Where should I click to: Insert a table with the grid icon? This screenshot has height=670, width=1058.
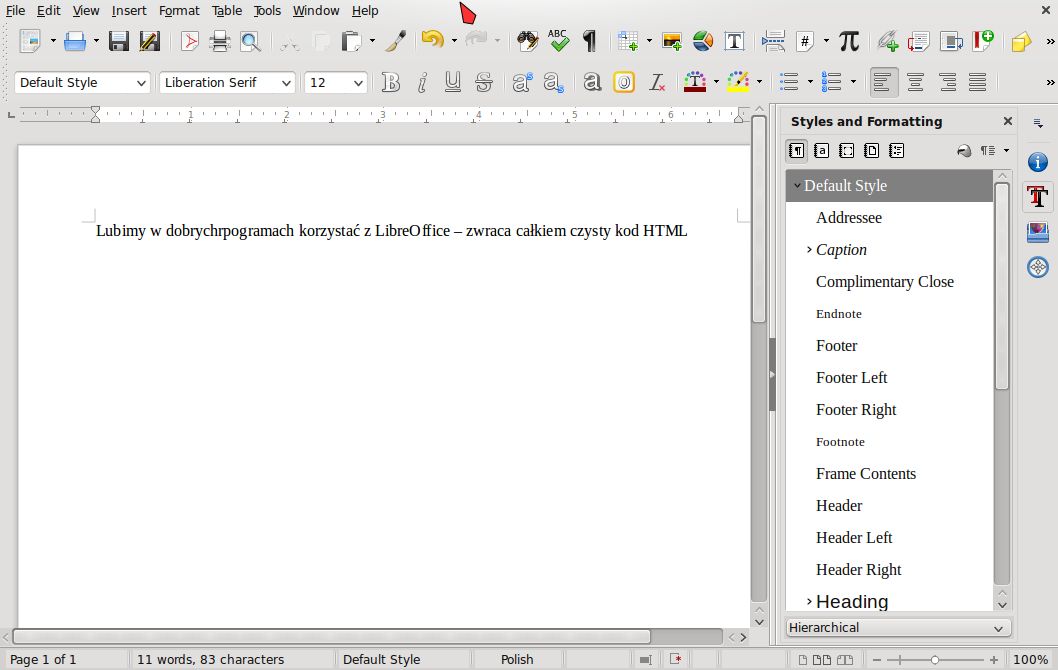pyautogui.click(x=628, y=42)
